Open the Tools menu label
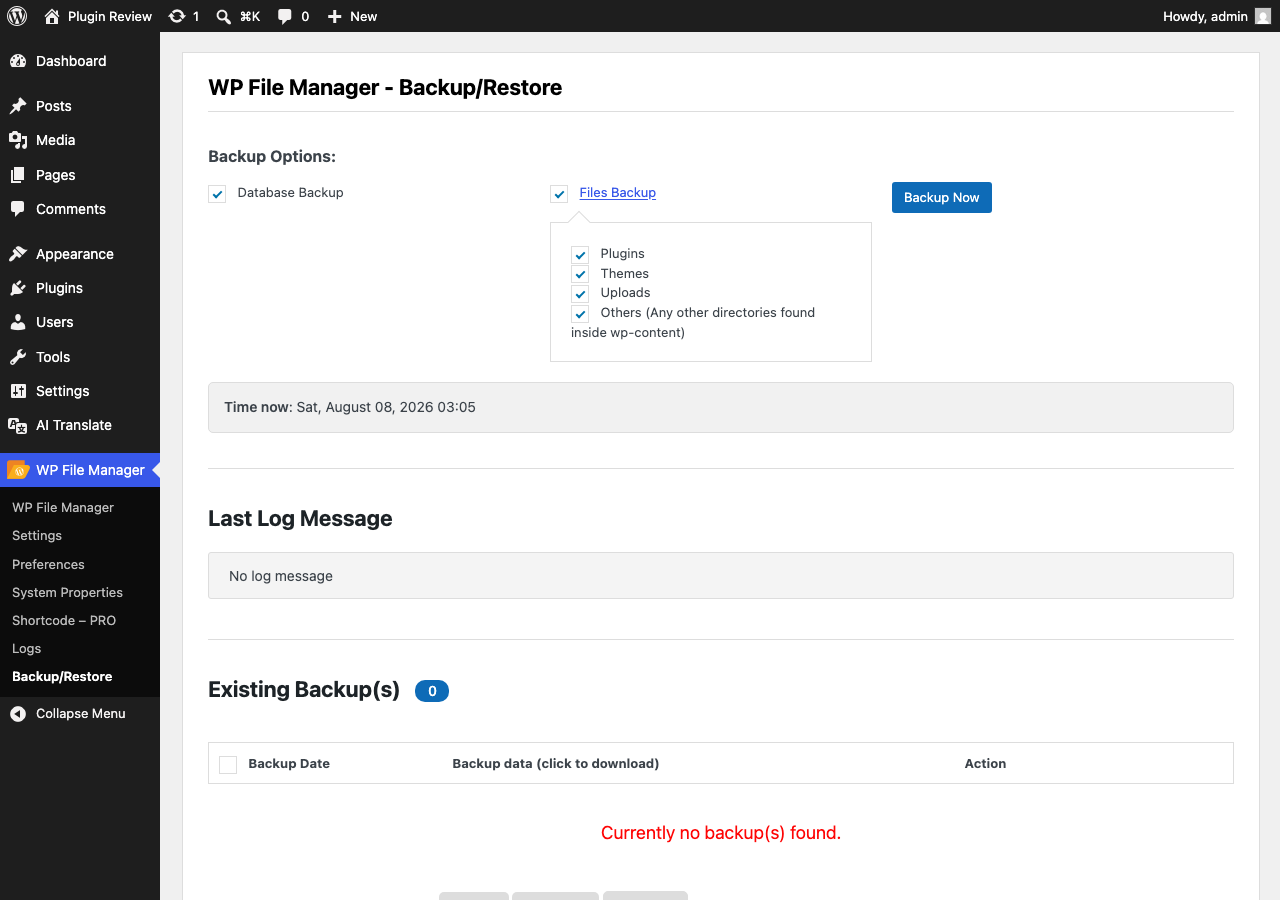 [53, 357]
